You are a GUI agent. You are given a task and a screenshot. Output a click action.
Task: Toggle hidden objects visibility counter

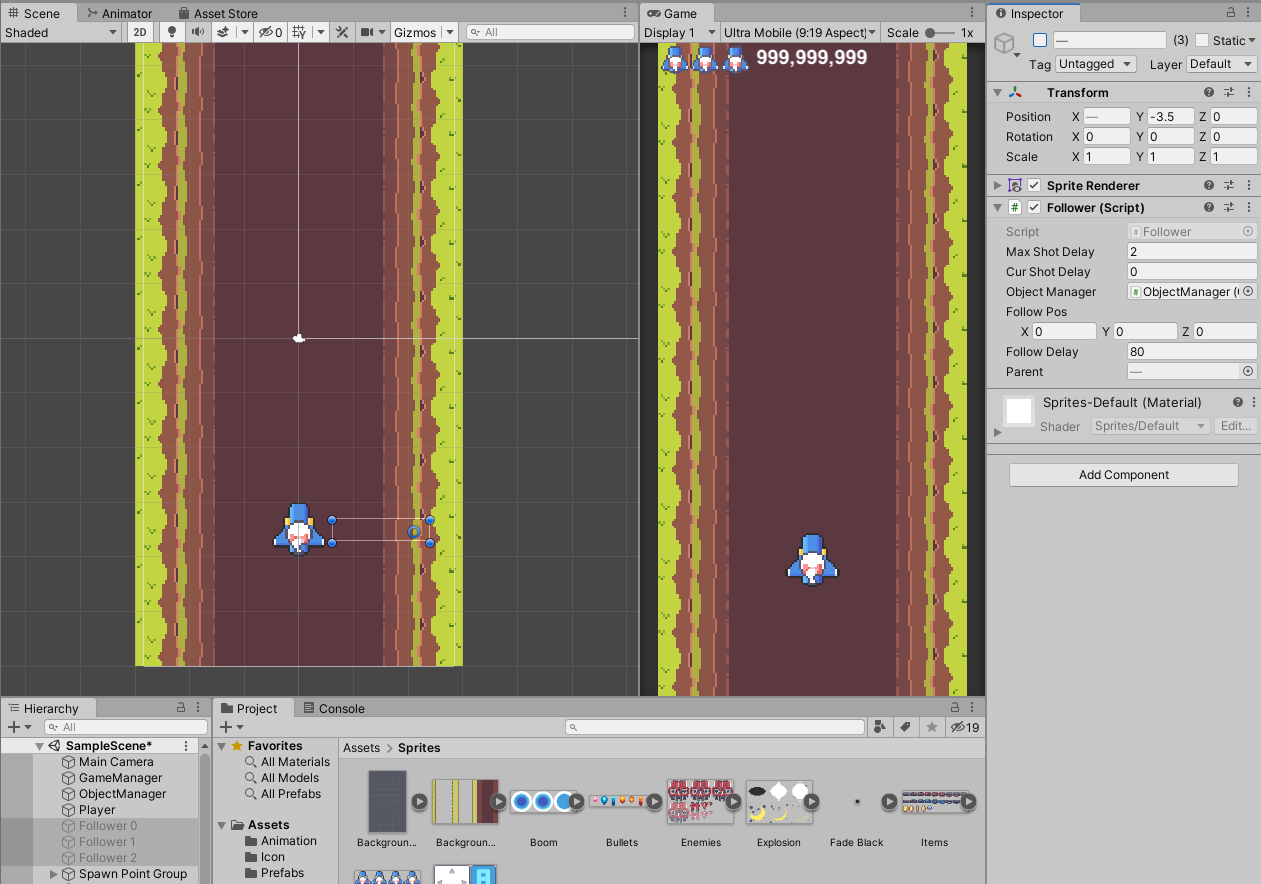click(x=270, y=32)
